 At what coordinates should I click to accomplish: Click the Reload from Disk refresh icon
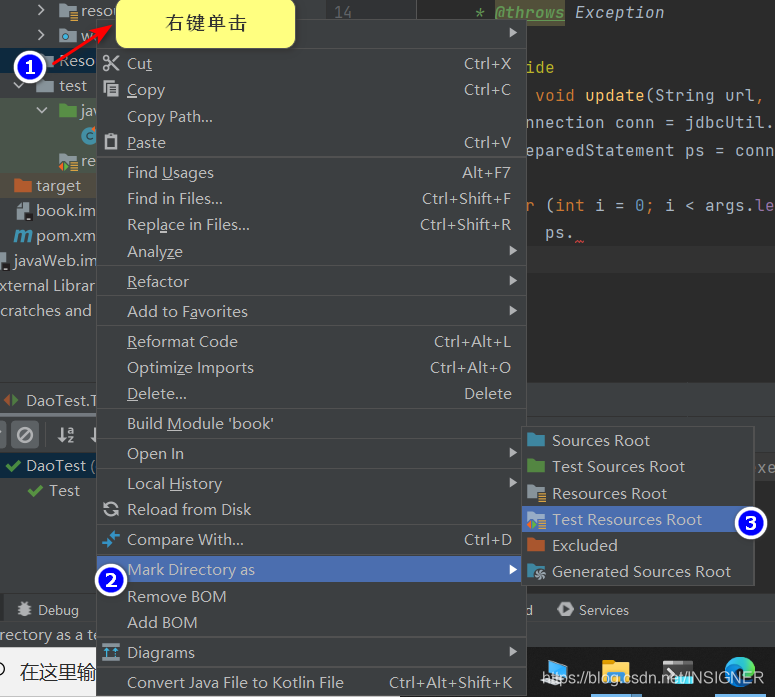(111, 509)
